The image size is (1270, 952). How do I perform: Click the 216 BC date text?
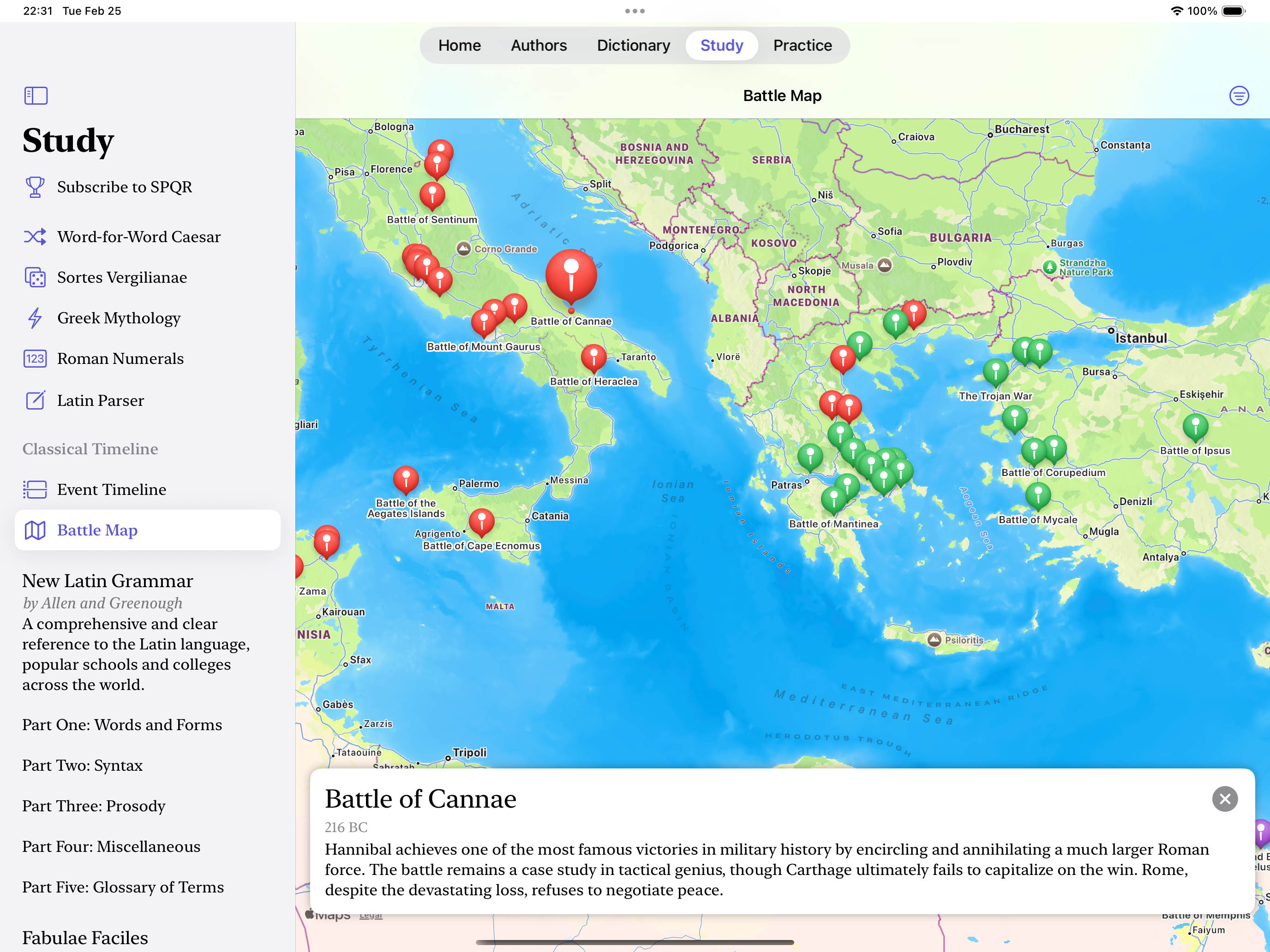click(x=346, y=827)
